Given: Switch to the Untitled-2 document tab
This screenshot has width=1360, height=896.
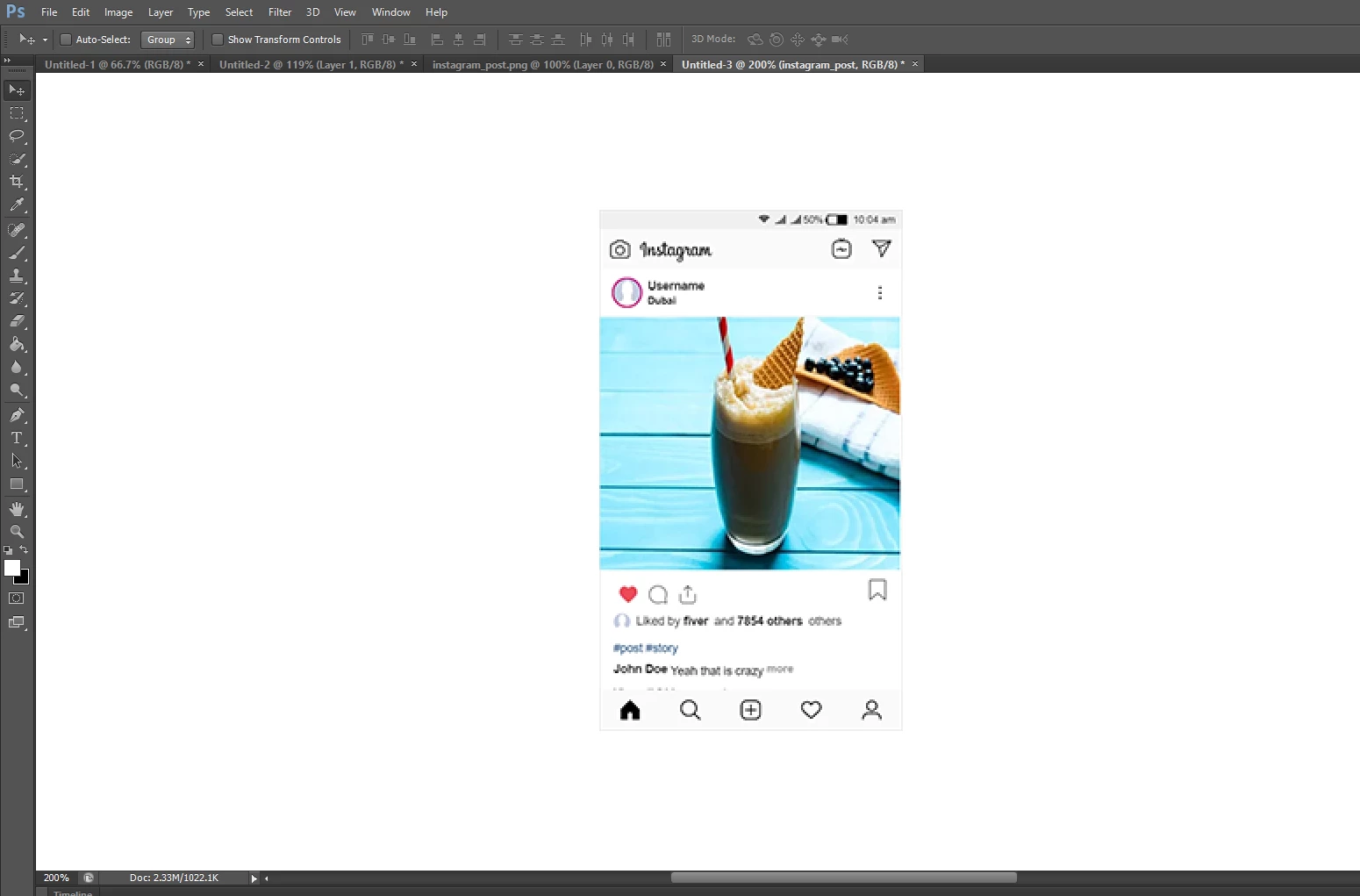Looking at the screenshot, I should tap(311, 64).
